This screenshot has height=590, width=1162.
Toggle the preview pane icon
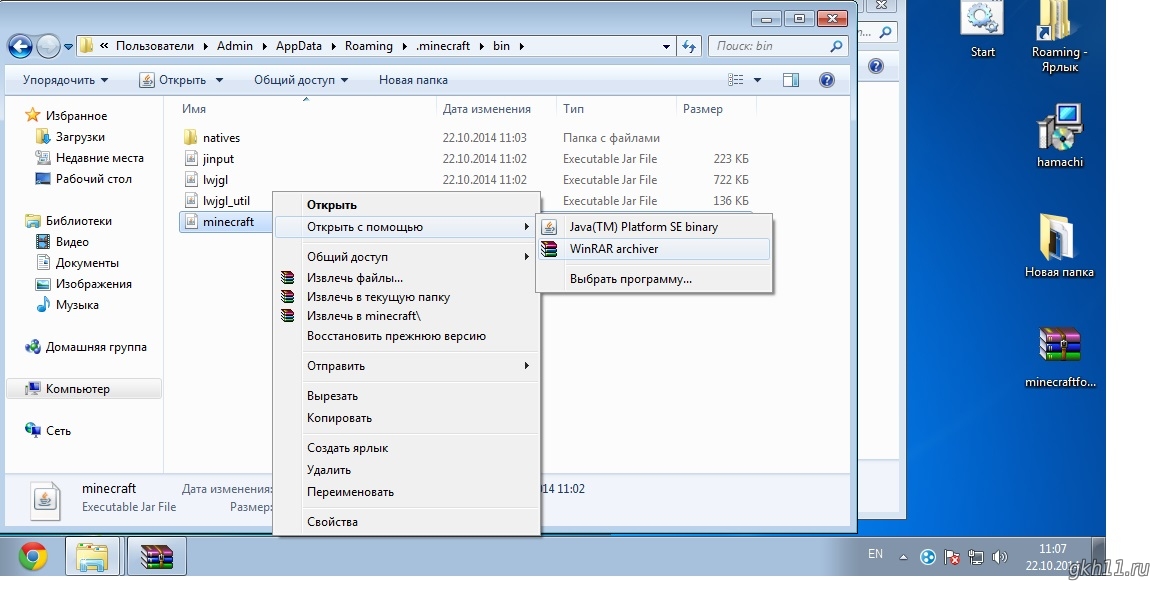[x=791, y=80]
